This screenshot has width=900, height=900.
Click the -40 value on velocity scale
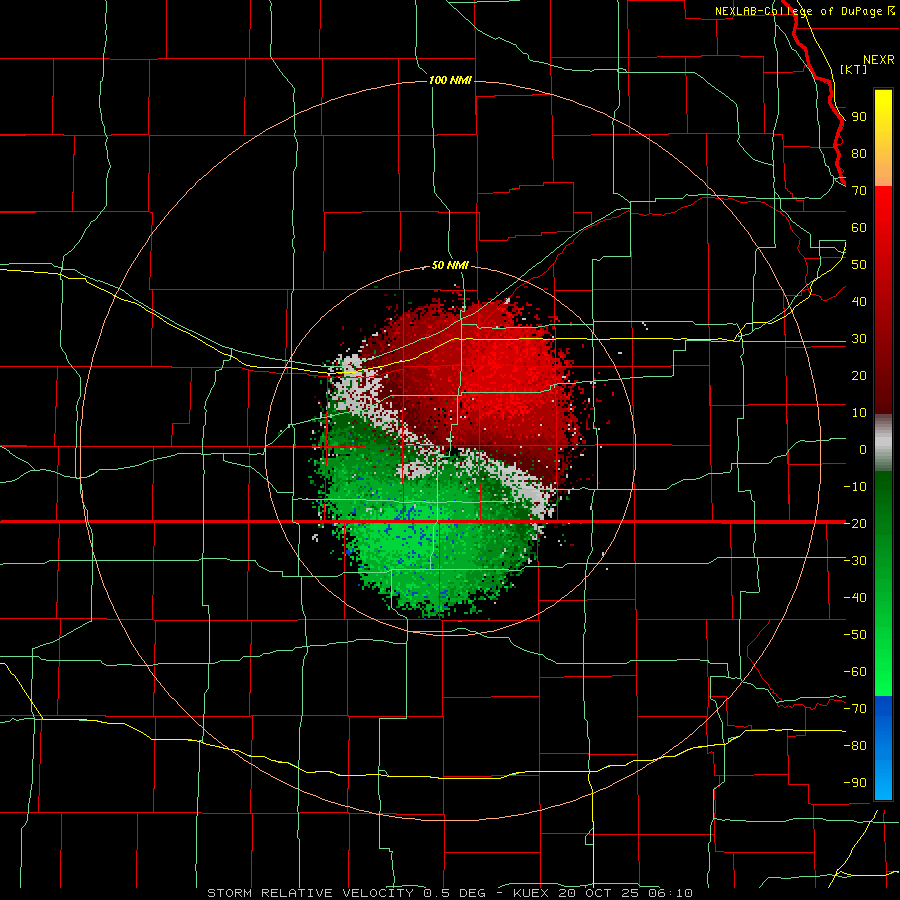(x=855, y=598)
